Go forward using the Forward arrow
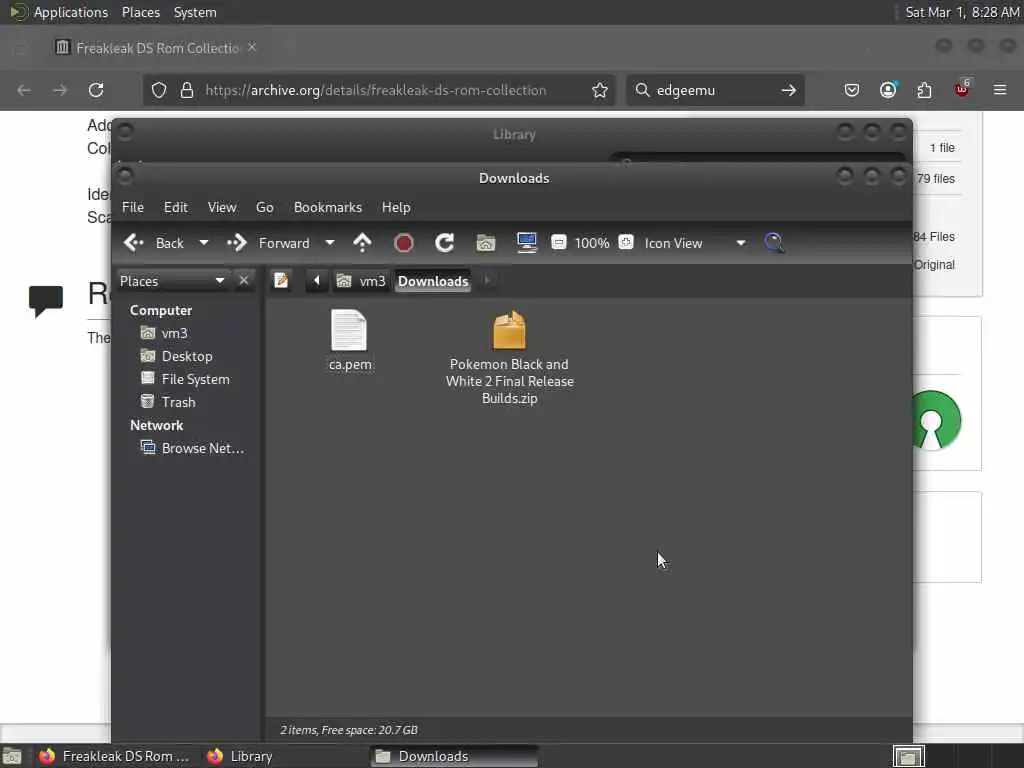Image resolution: width=1024 pixels, height=768 pixels. tap(268, 243)
